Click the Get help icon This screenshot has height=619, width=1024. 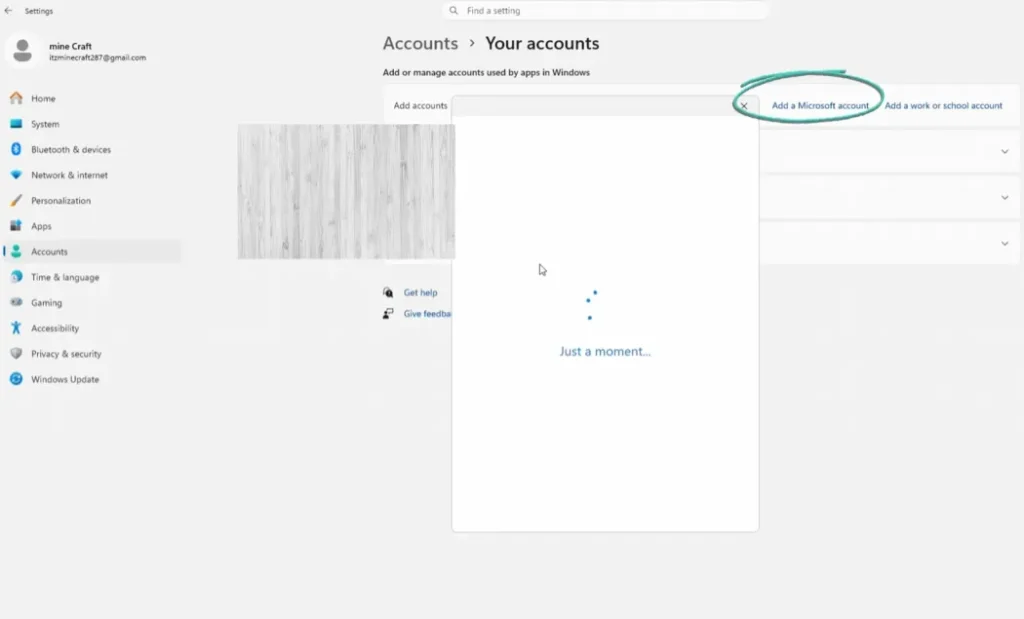pos(388,293)
